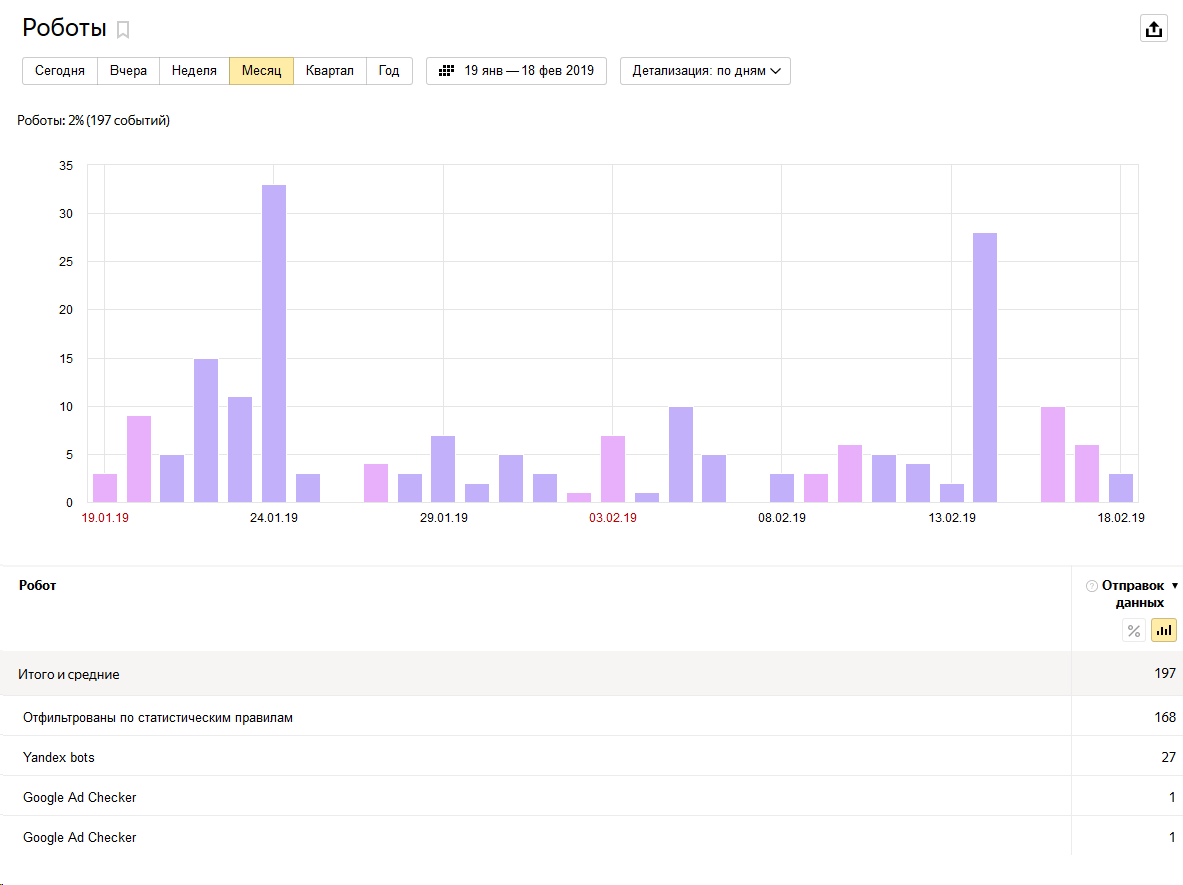Click sort arrow next to Отправок данных
This screenshot has height=885, width=1183.
click(1175, 586)
